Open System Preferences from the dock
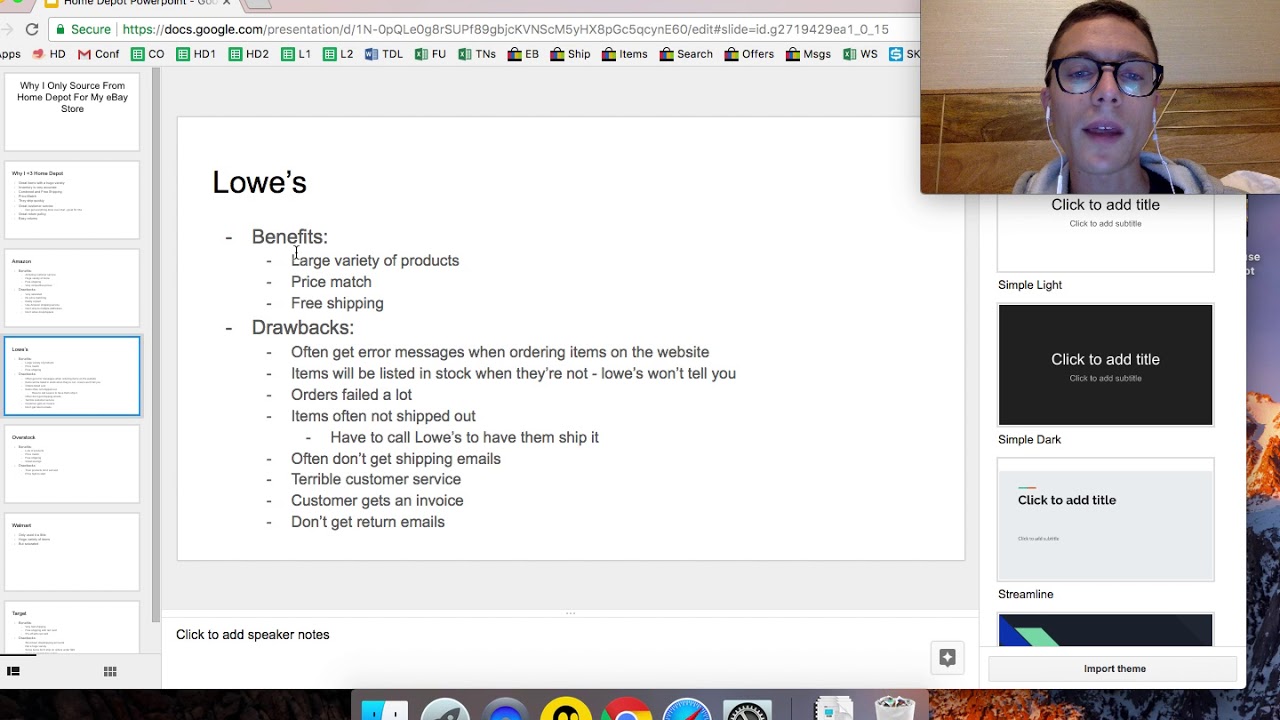Viewport: 1280px width, 720px height. (x=747, y=708)
